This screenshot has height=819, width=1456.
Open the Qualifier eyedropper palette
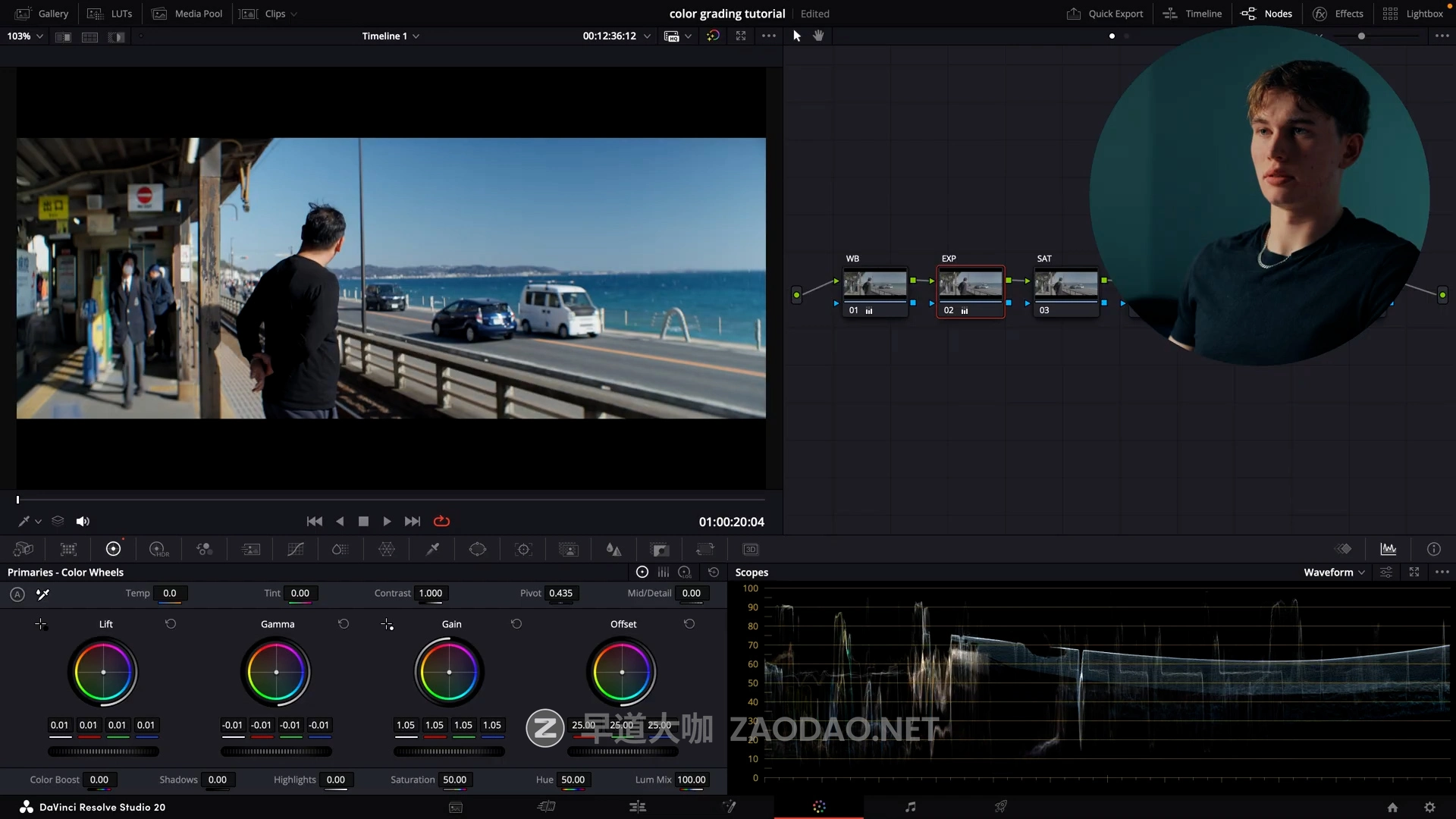(432, 549)
